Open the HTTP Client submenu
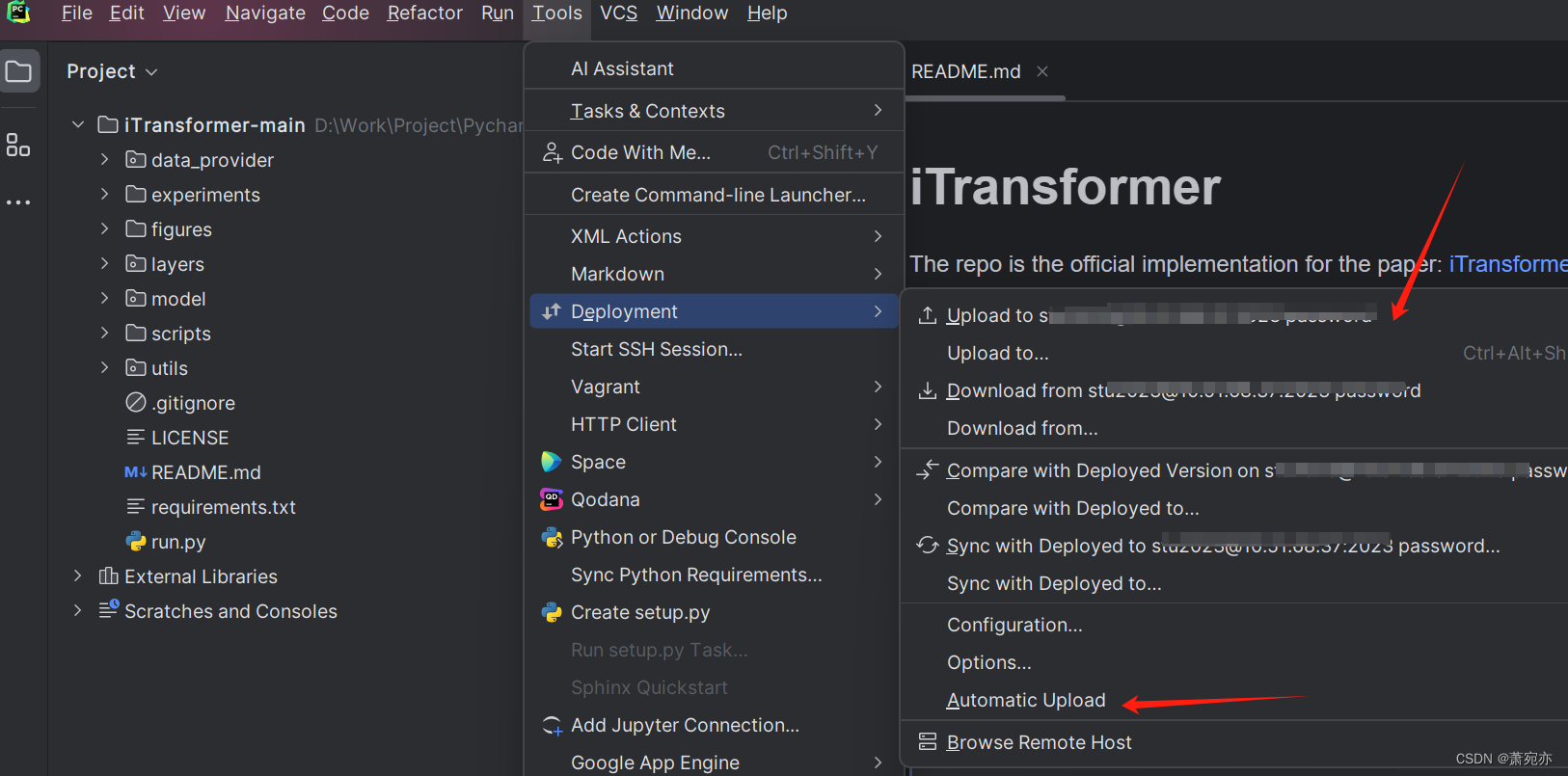This screenshot has height=776, width=1568. point(714,424)
